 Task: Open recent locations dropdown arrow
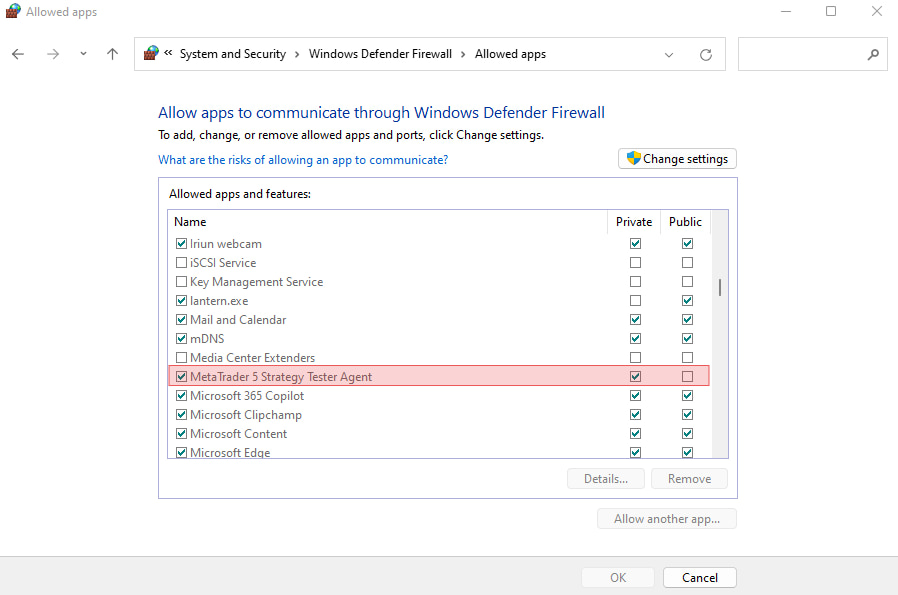84,54
